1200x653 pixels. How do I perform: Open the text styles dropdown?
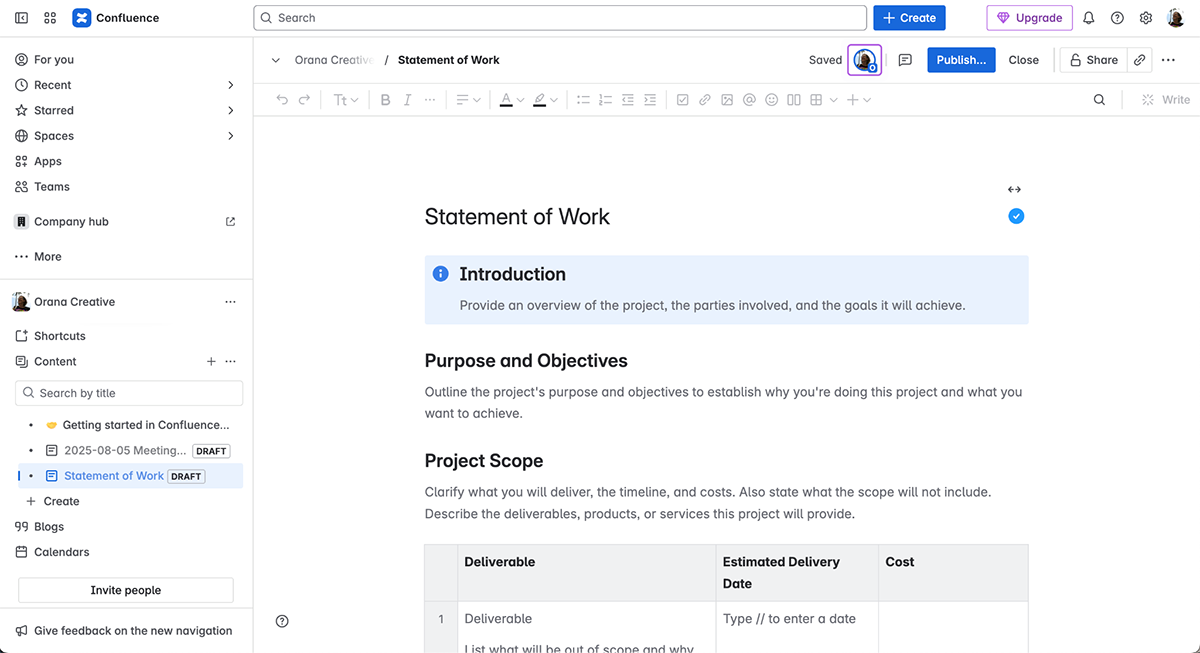click(346, 99)
